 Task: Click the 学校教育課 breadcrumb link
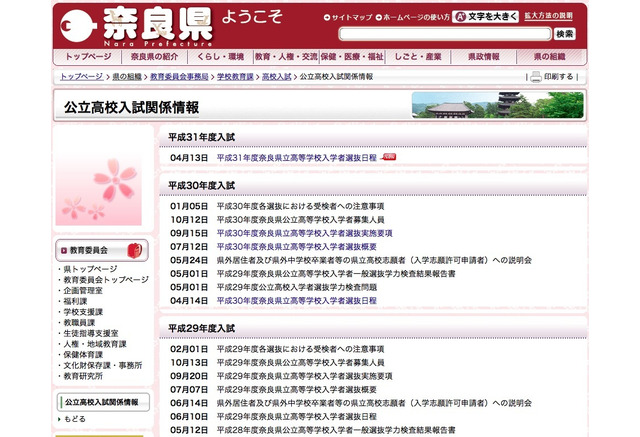pos(235,77)
